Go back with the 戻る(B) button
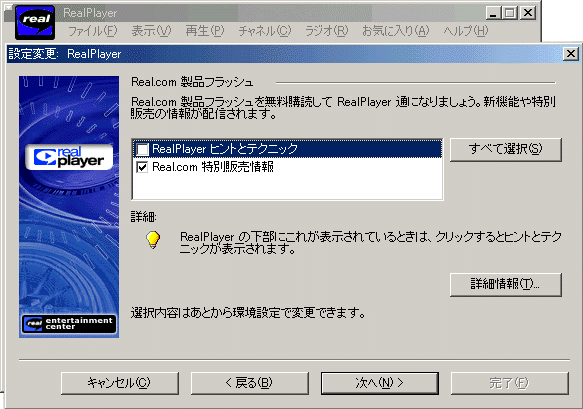 249,383
